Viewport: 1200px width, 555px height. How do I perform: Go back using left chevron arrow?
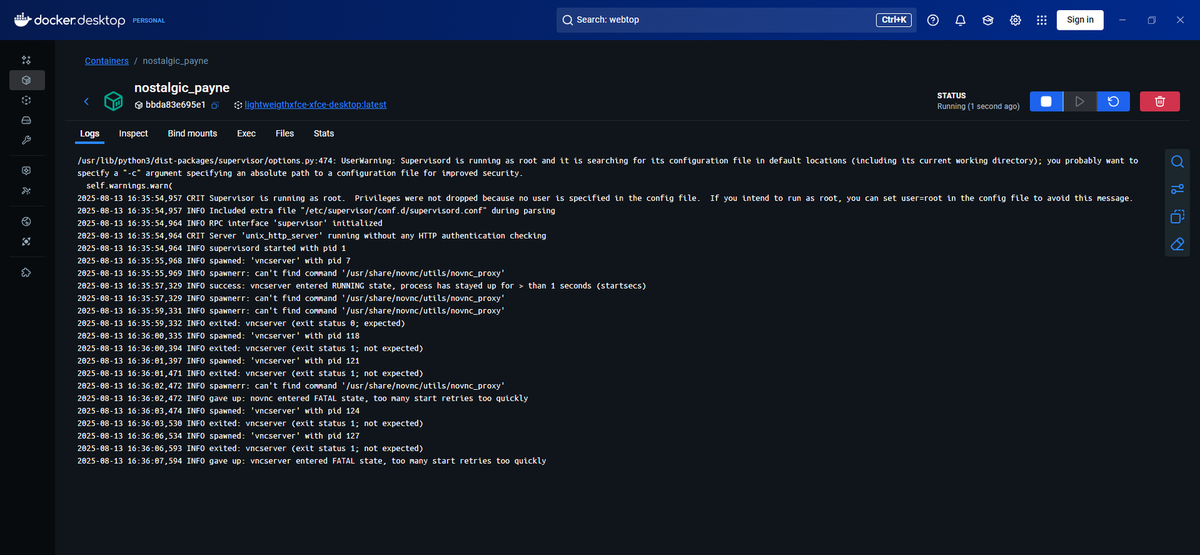(x=86, y=101)
